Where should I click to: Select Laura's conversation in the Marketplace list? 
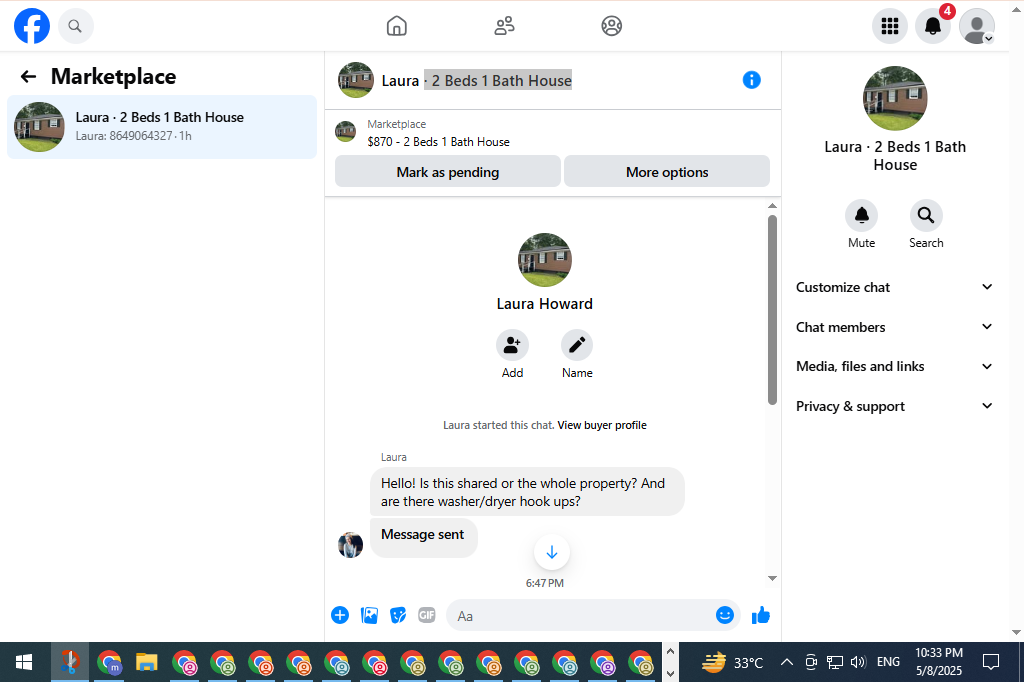(x=162, y=127)
